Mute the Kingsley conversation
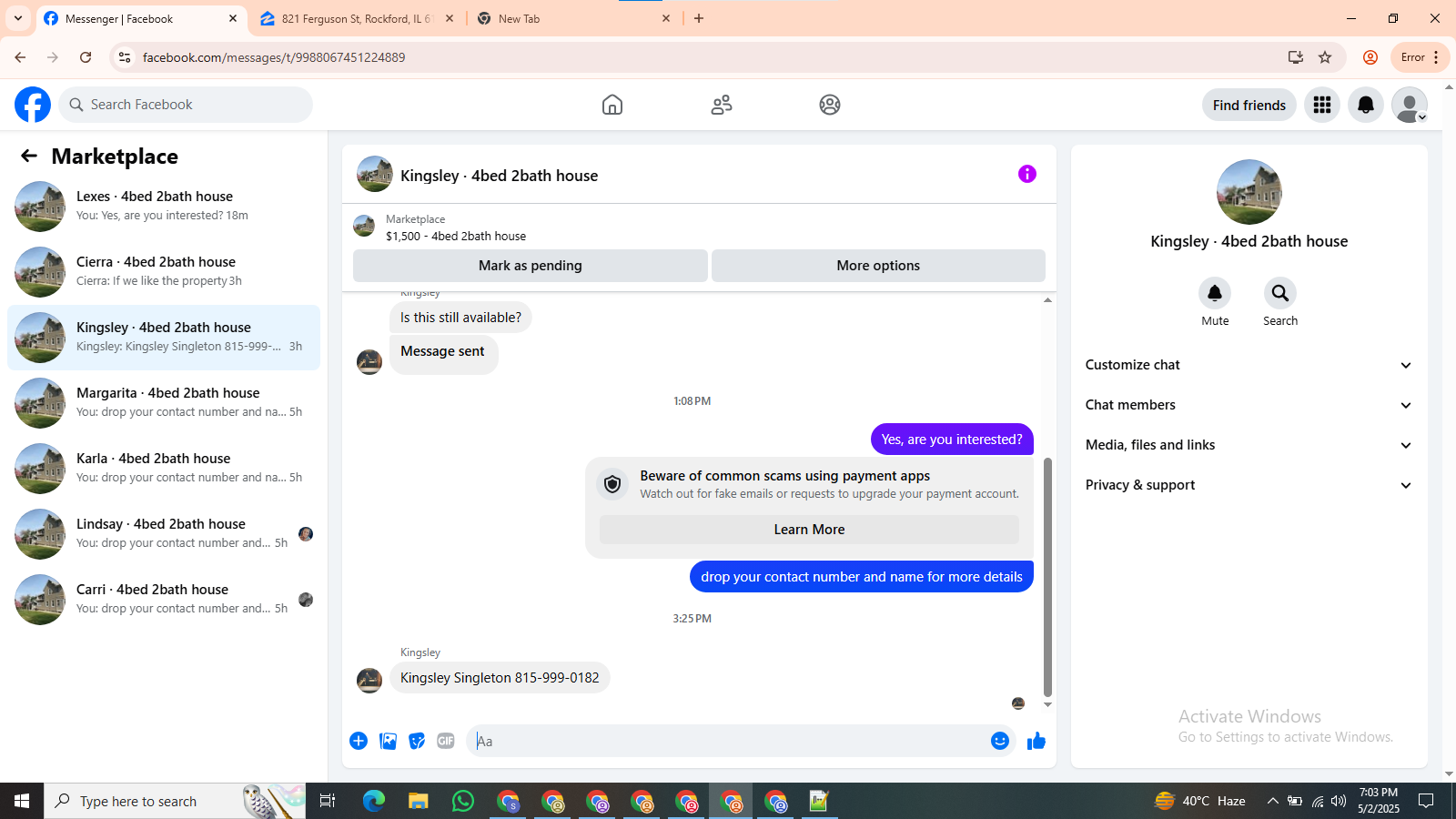Viewport: 1456px width, 819px height. 1215,293
